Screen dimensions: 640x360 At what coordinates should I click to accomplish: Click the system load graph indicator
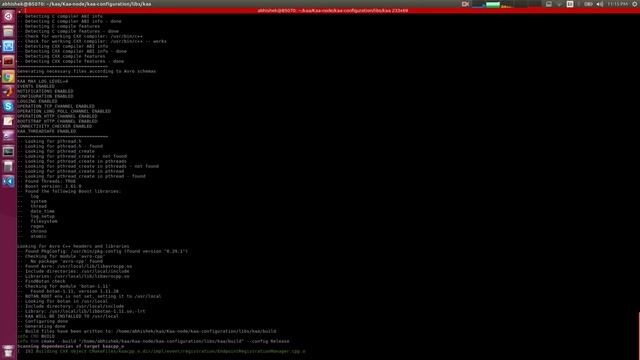[x=506, y=4]
